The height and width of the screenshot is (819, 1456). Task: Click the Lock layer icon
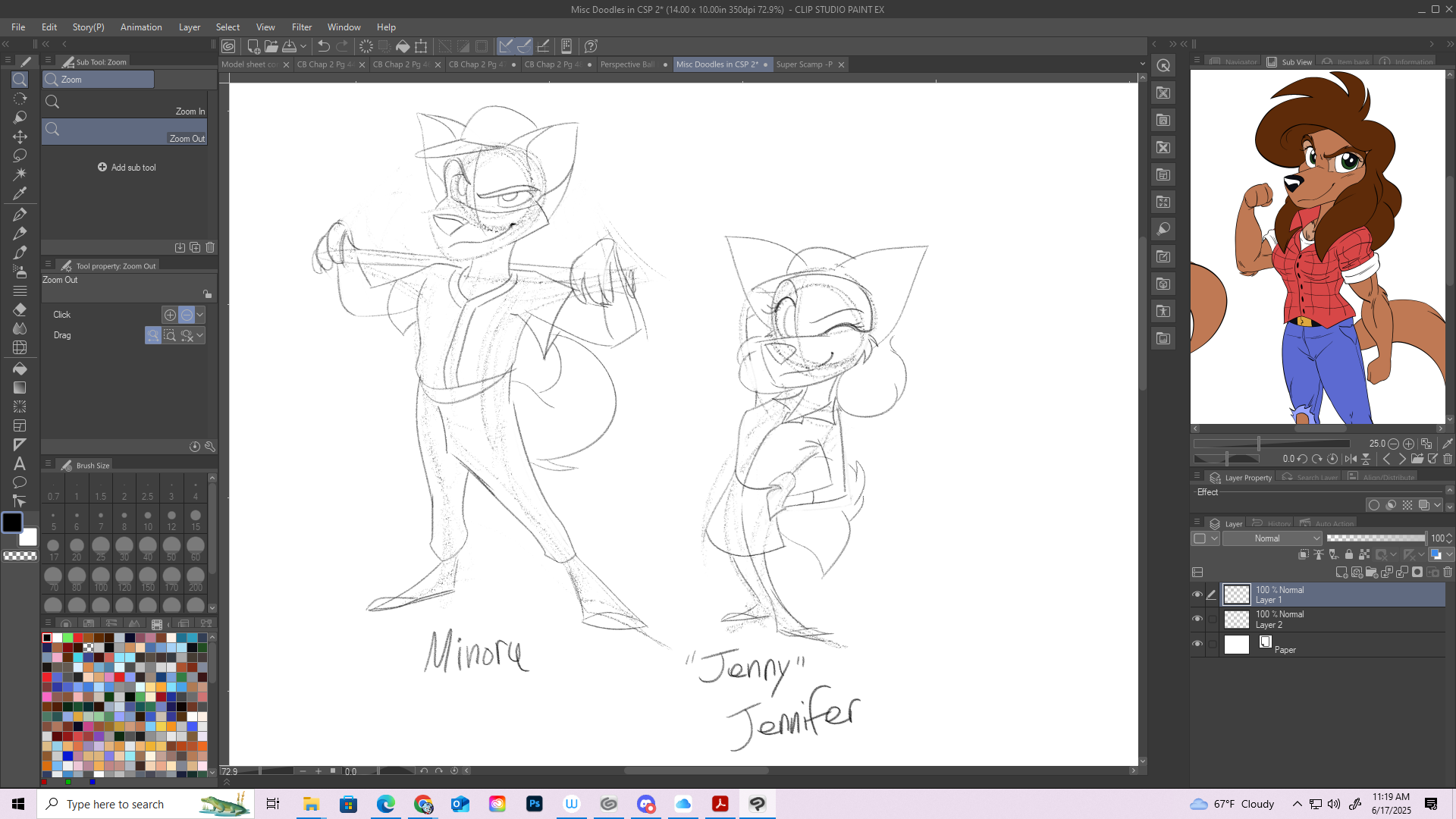pos(1348,554)
